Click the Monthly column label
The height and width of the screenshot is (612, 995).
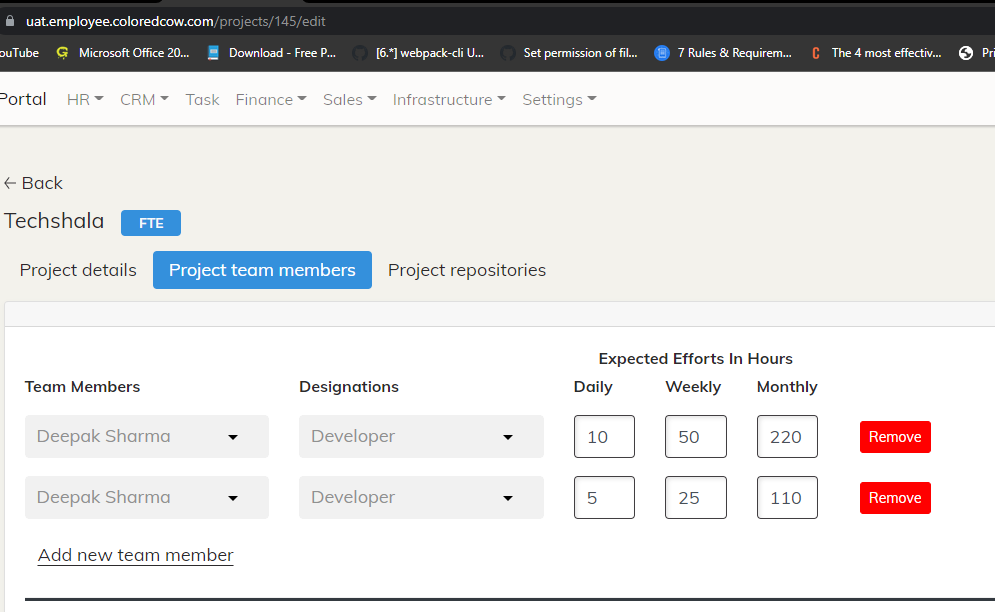(787, 387)
